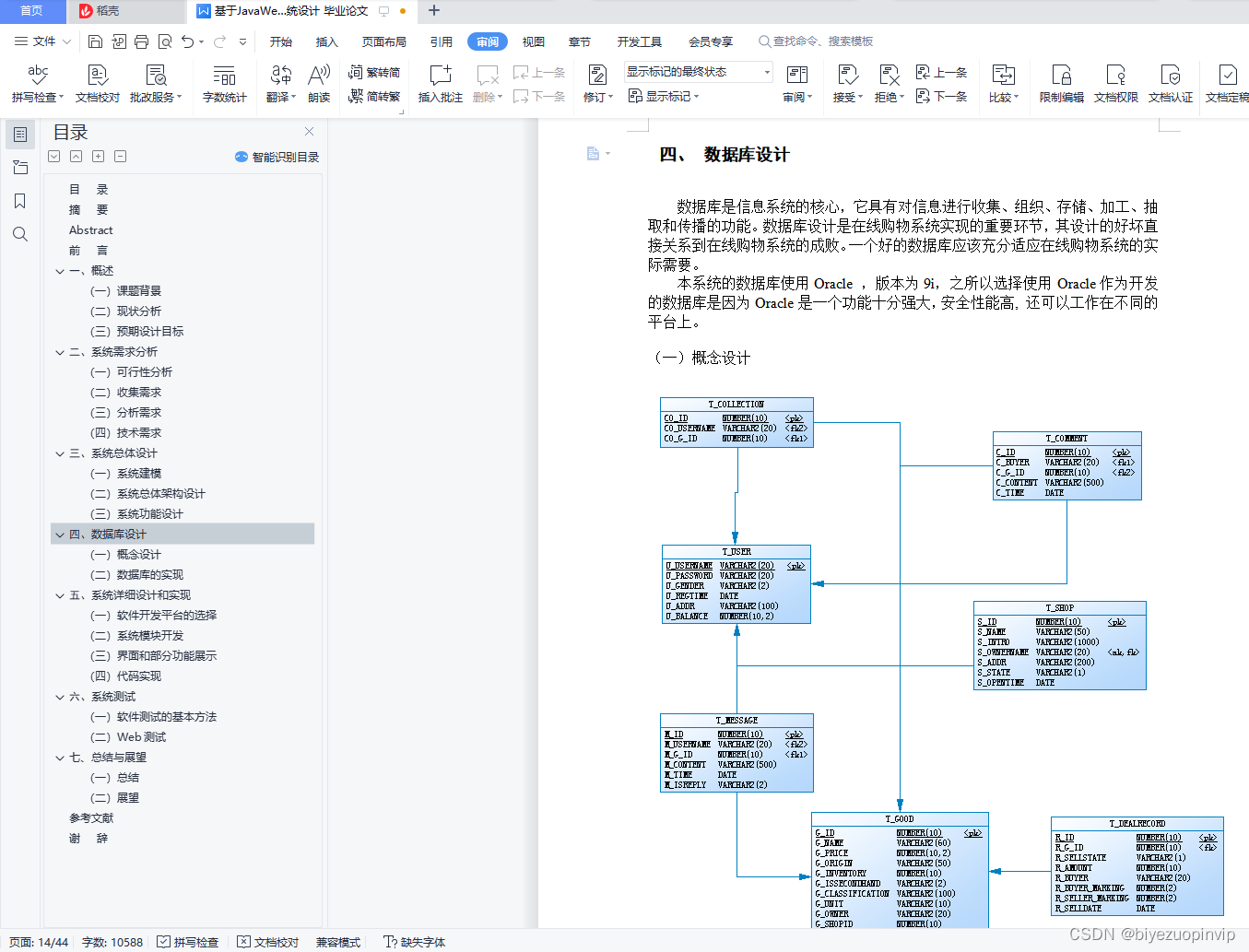Collapse the 四、数据库设计 section

60,535
